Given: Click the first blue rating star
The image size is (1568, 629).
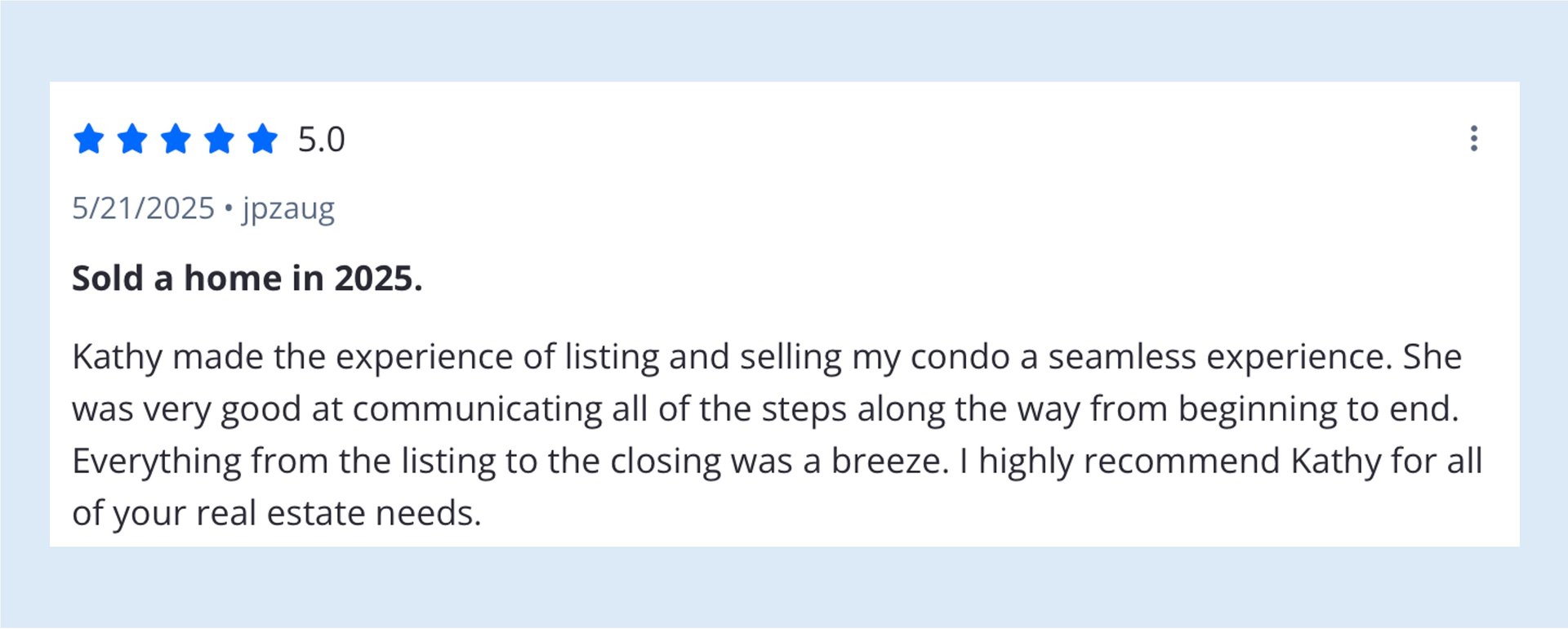Looking at the screenshot, I should point(89,139).
